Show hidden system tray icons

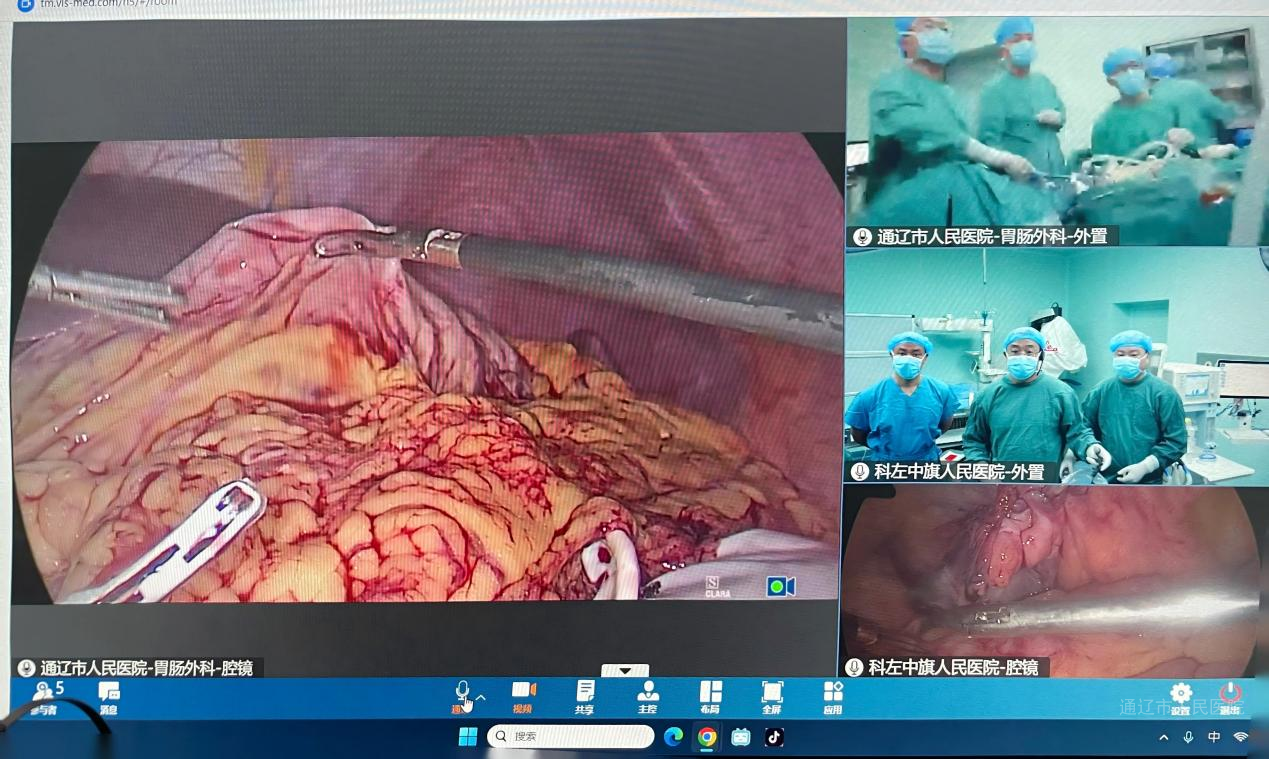point(1163,737)
